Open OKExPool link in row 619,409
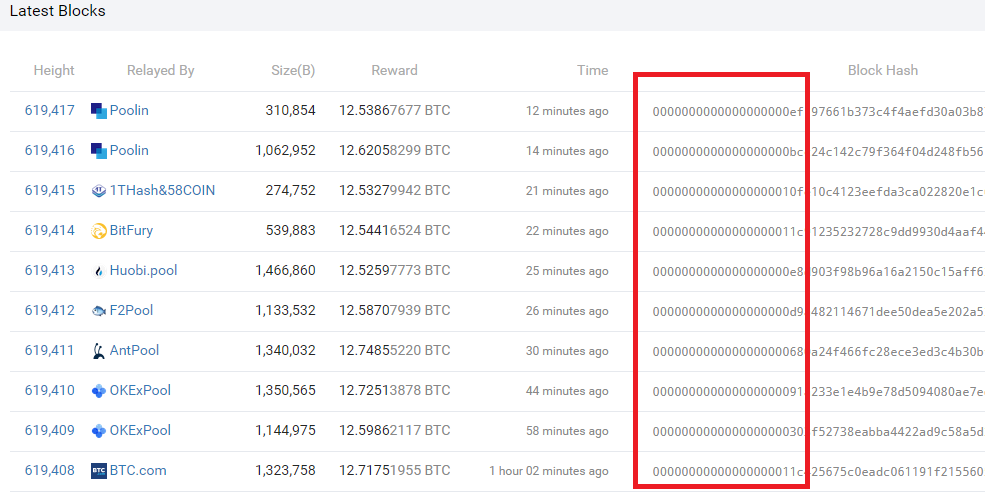Screen dimensions: 985x497 pyautogui.click(x=140, y=430)
